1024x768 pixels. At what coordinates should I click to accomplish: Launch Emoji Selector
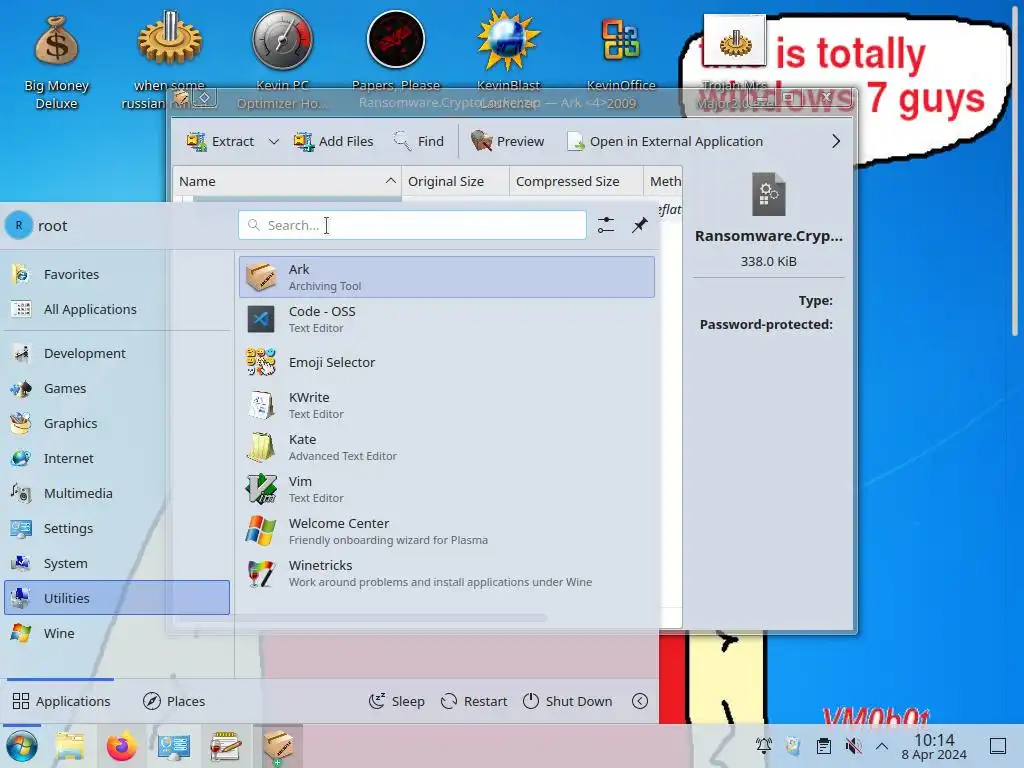447,362
